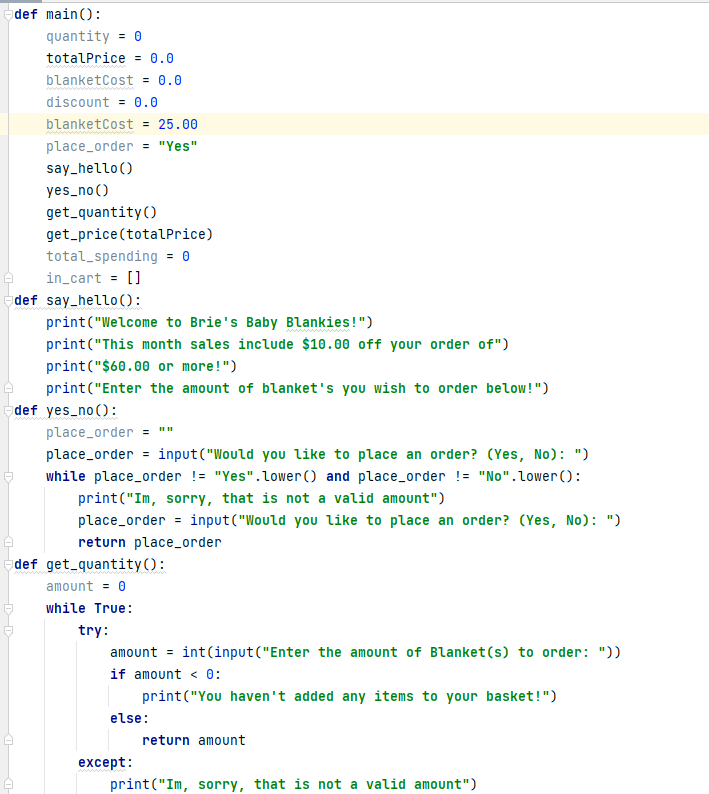Click fold end marker at blanket's print line
This screenshot has width=709, height=794.
8,388
